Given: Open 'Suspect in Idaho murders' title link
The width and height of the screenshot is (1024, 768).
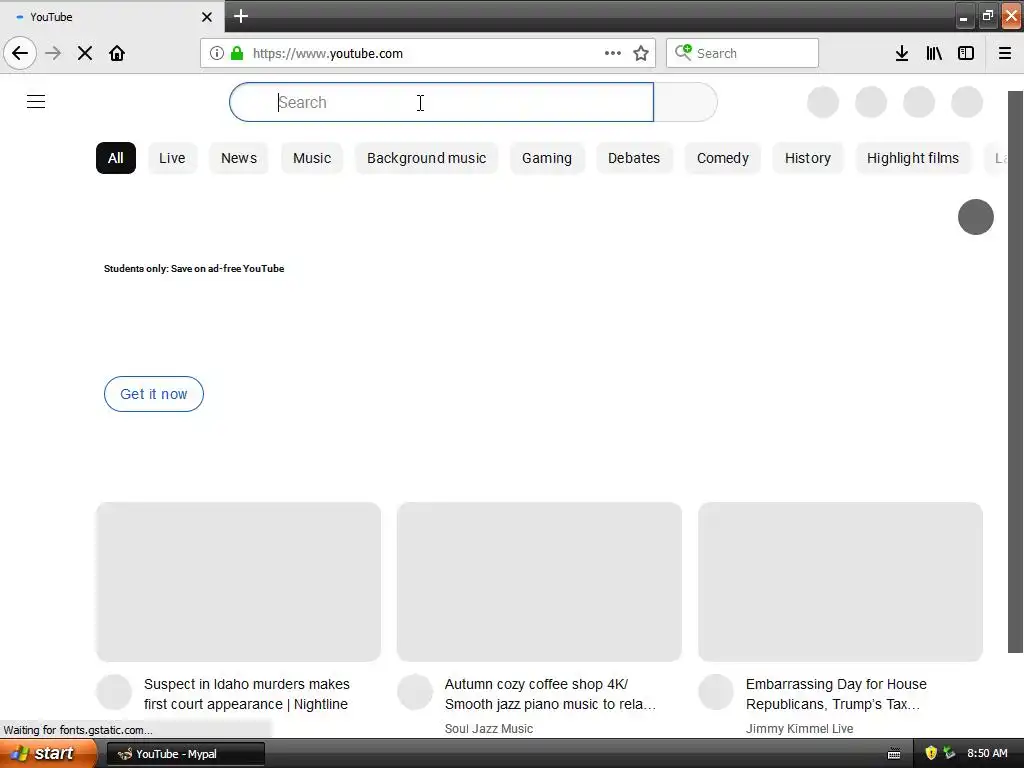Looking at the screenshot, I should [x=247, y=694].
